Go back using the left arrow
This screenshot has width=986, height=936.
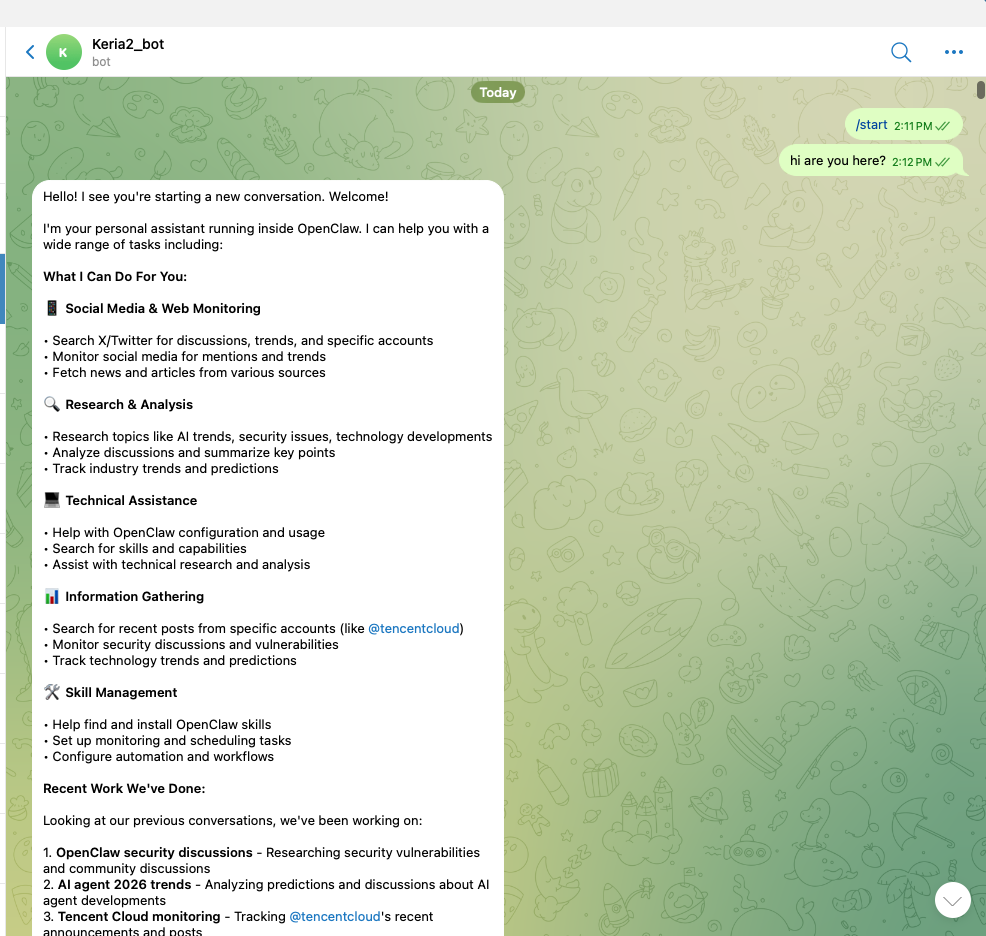pyautogui.click(x=30, y=52)
